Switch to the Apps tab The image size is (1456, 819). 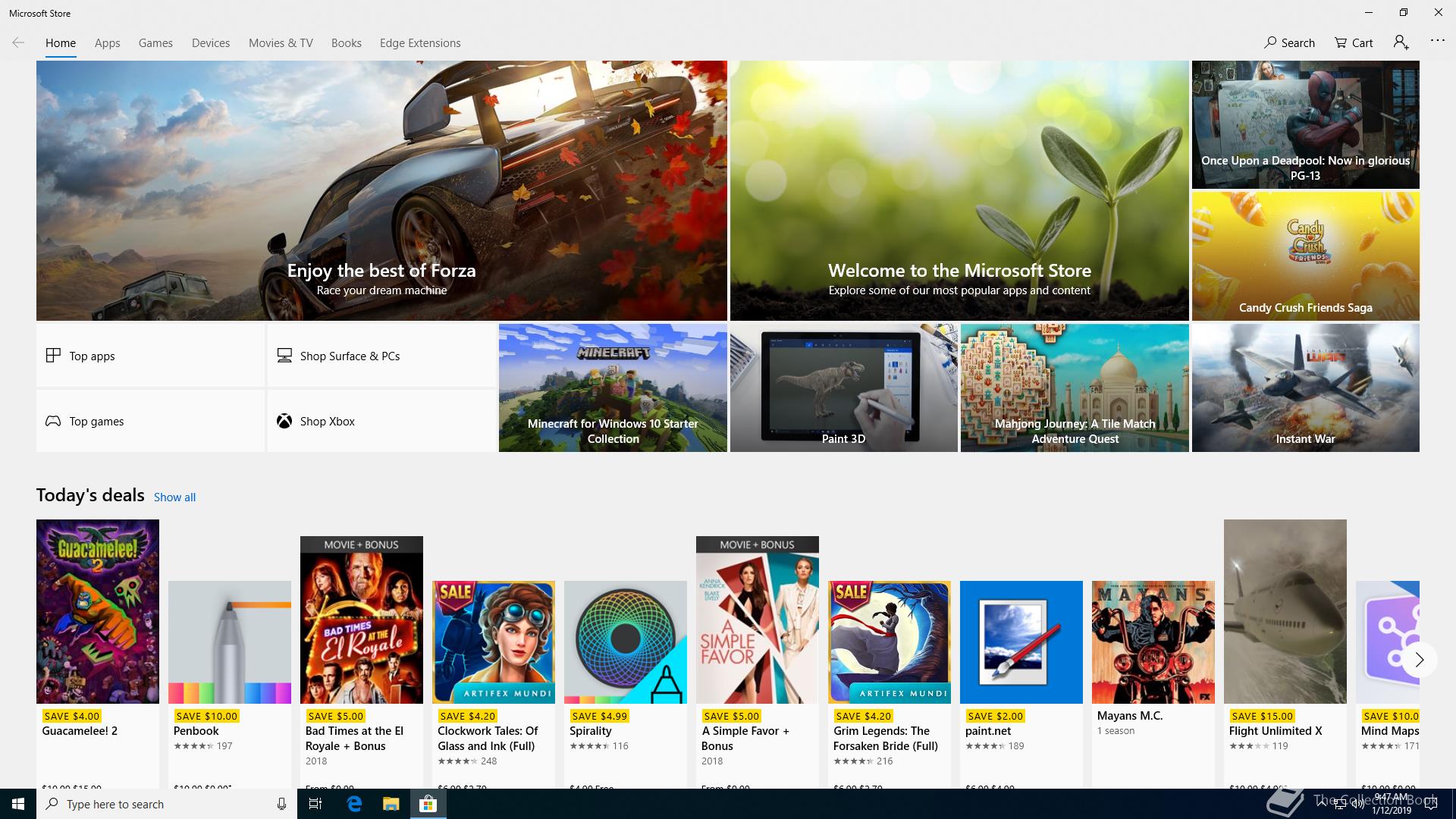[107, 43]
